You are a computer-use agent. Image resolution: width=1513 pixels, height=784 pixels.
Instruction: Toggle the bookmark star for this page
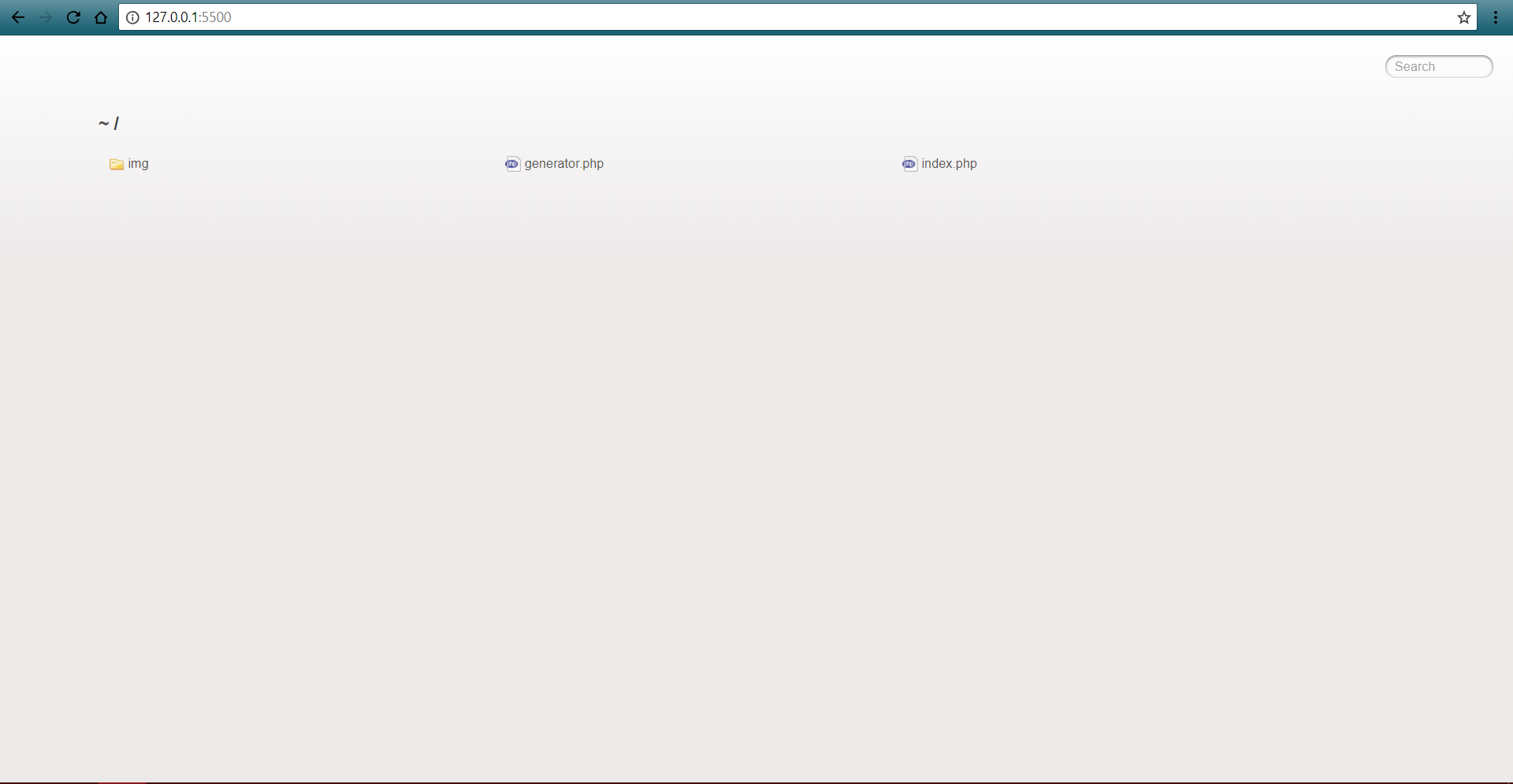[1464, 17]
